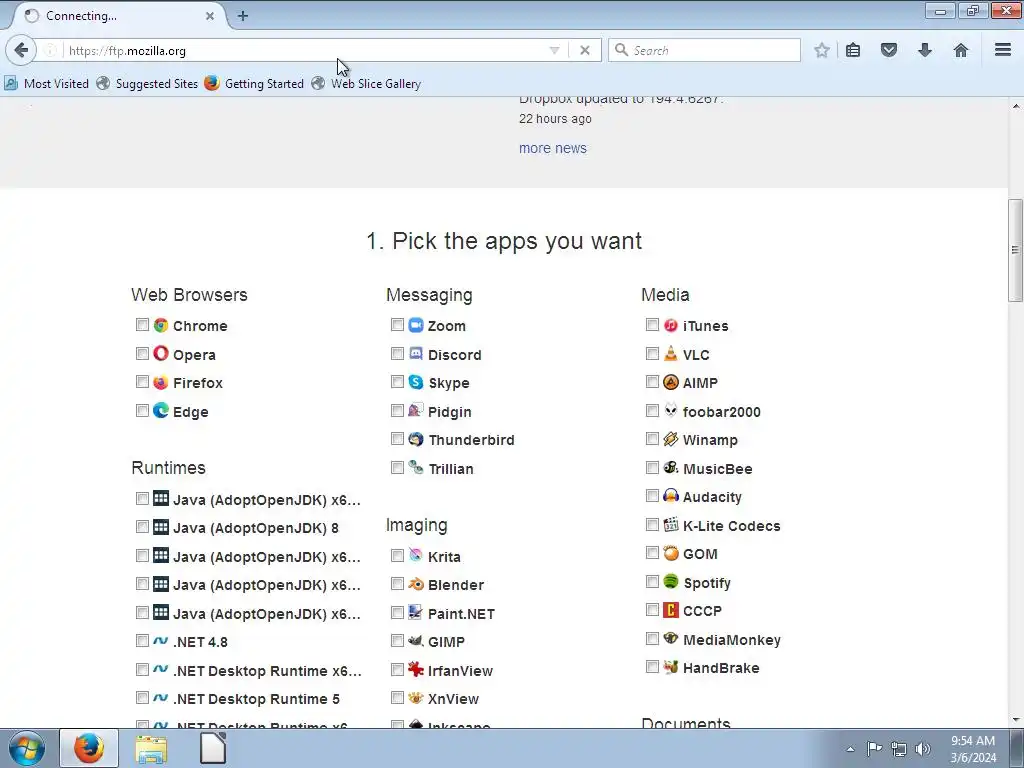Image resolution: width=1024 pixels, height=768 pixels.
Task: Check the Opera checkbox
Action: [x=142, y=353]
